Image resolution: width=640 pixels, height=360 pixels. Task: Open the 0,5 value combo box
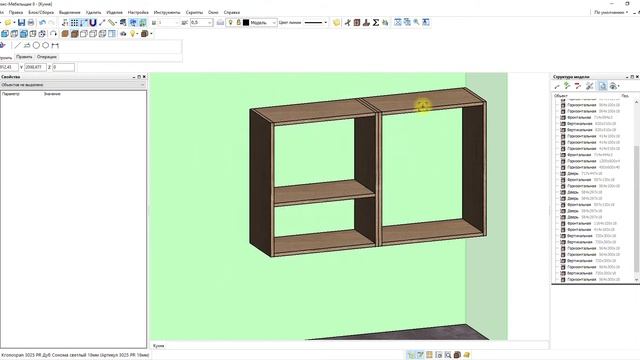(x=201, y=23)
